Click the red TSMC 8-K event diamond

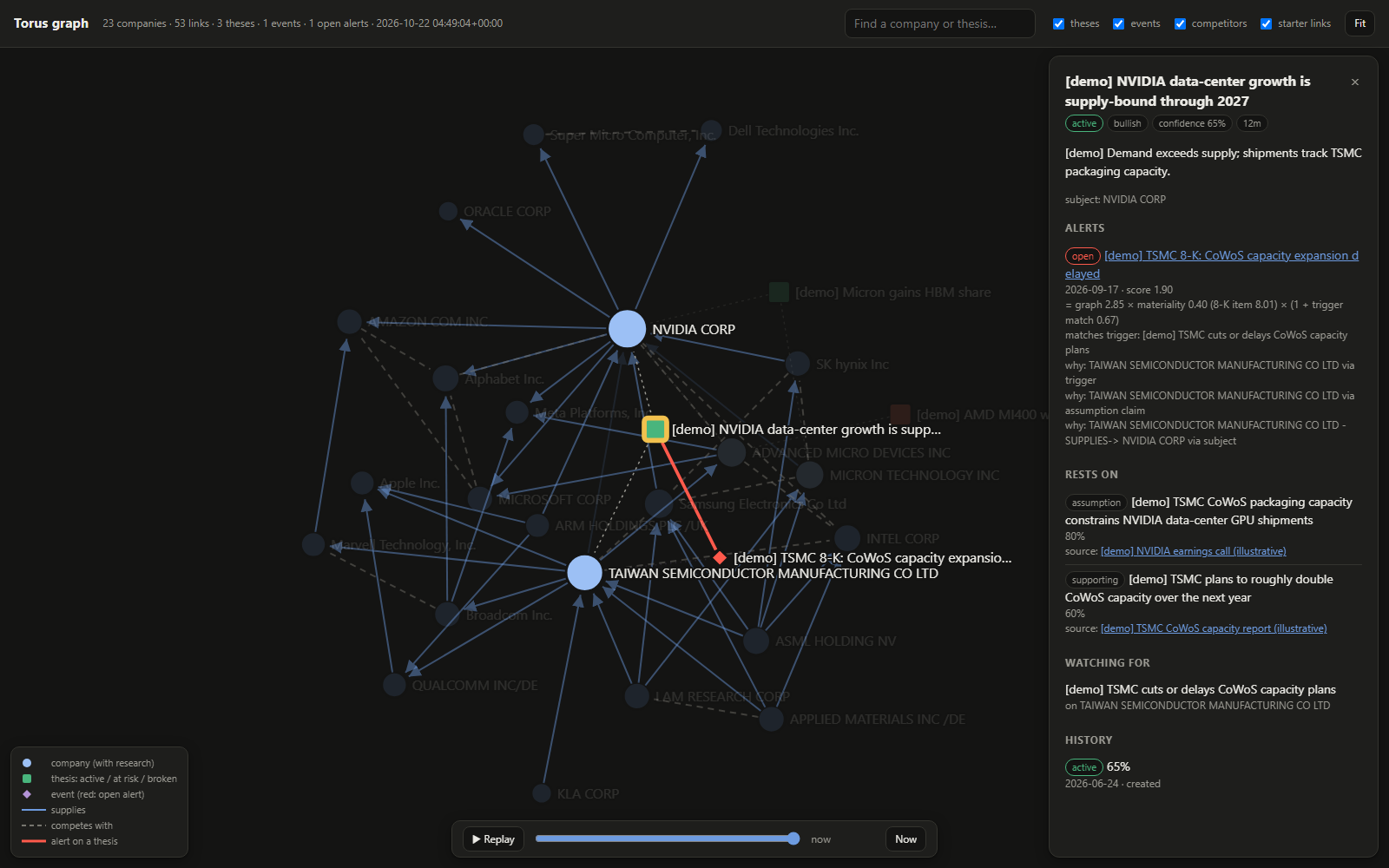coord(720,557)
